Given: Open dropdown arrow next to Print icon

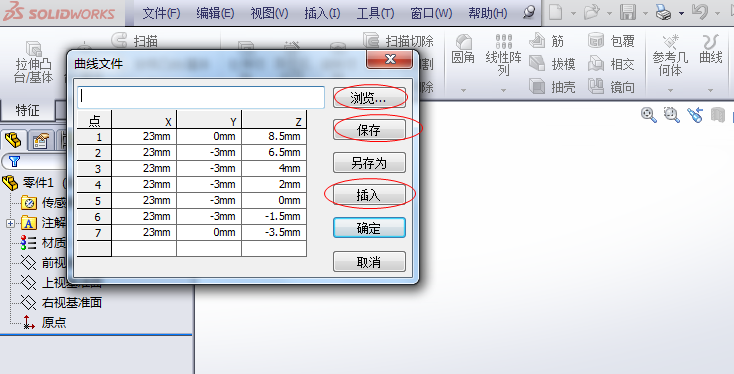Looking at the screenshot, I should 681,14.
